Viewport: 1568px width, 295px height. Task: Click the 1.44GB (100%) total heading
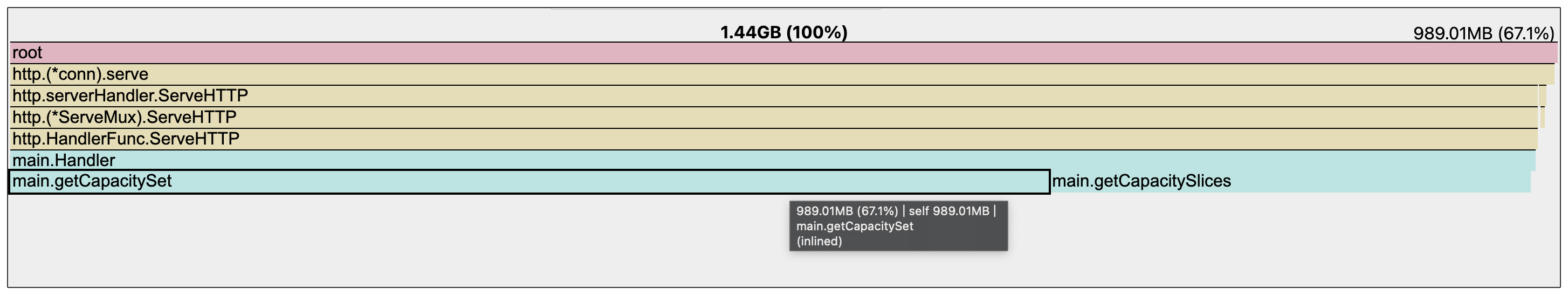click(783, 32)
